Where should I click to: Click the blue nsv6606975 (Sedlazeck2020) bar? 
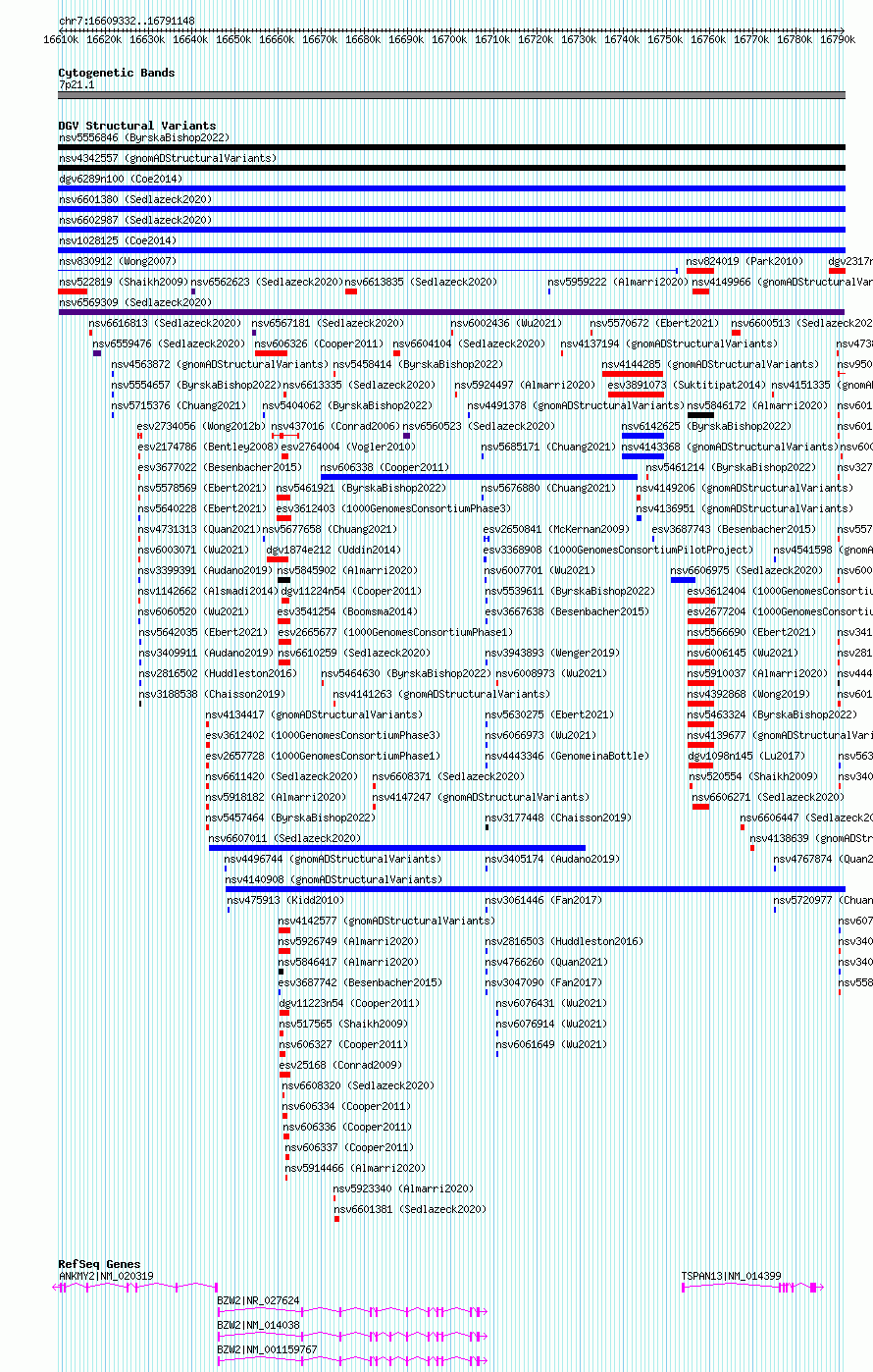(x=683, y=580)
